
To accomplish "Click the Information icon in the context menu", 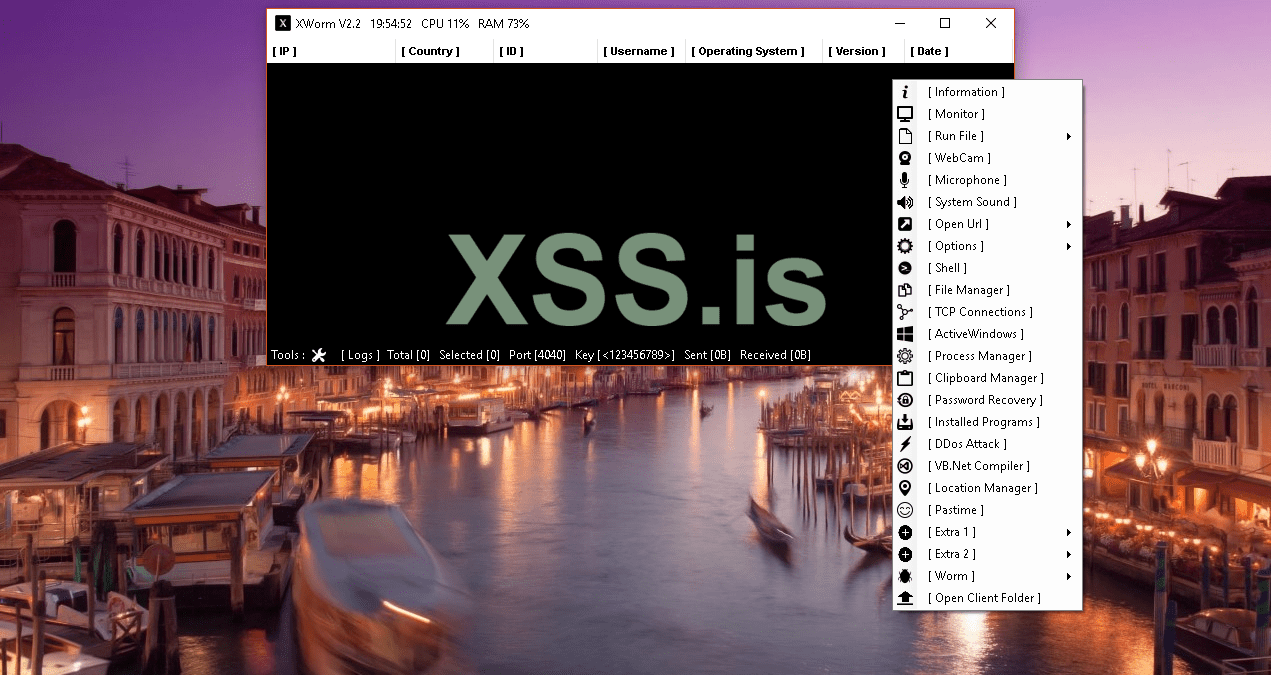I will pos(905,92).
